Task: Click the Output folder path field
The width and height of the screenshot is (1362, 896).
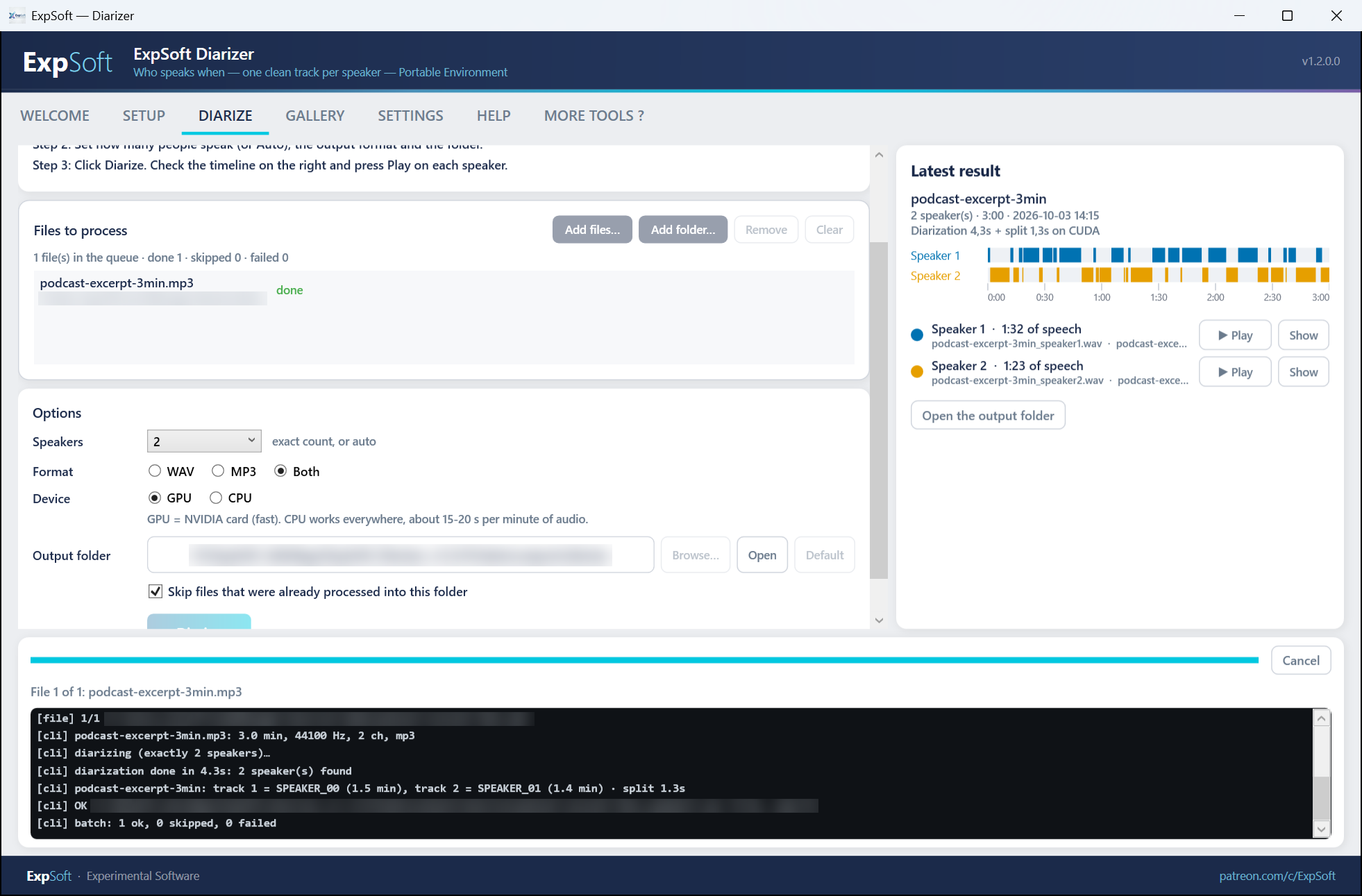Action: [401, 555]
